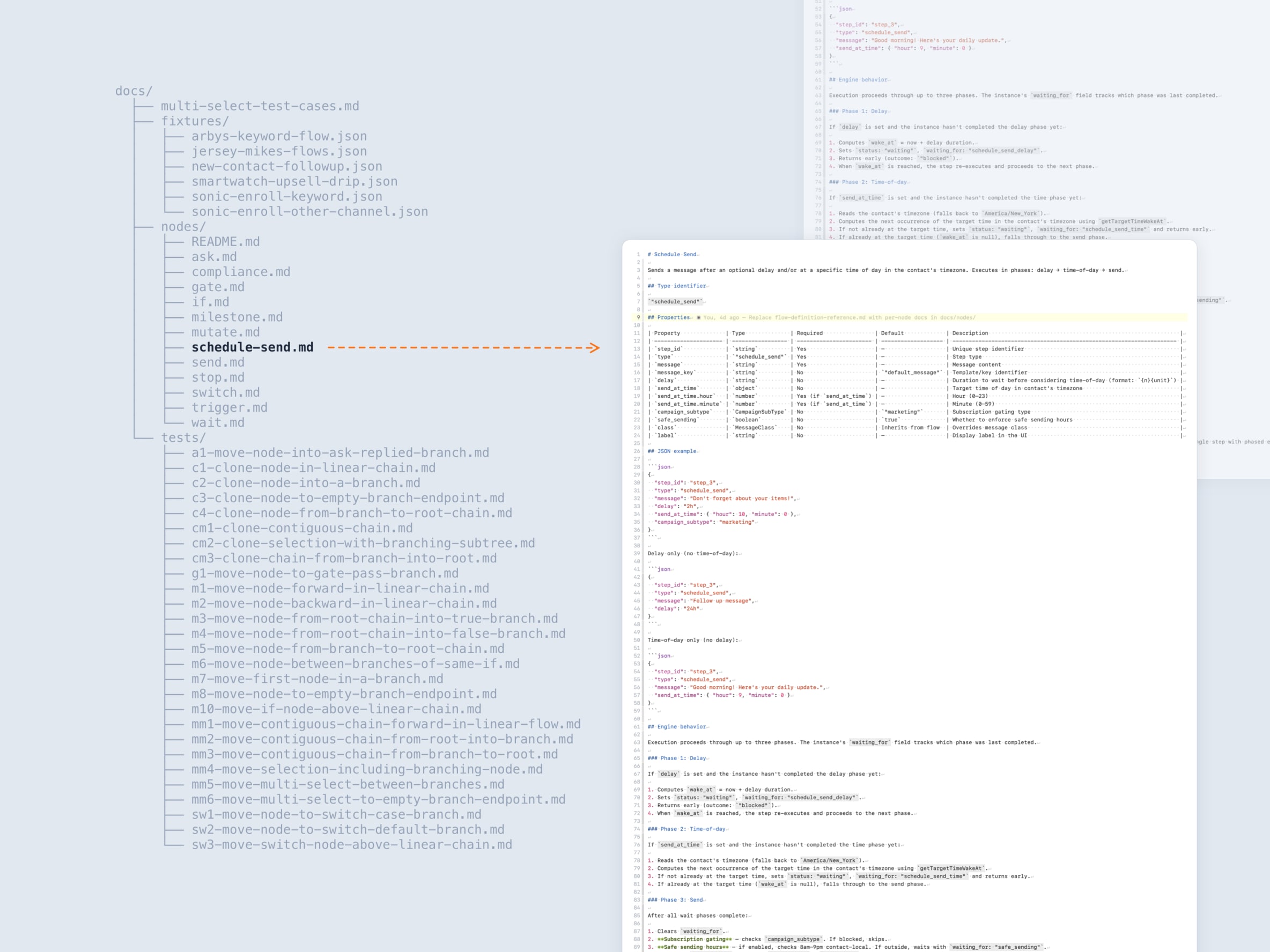Collapse the nodes/ folder entry
Image resolution: width=1270 pixels, height=952 pixels.
[182, 227]
